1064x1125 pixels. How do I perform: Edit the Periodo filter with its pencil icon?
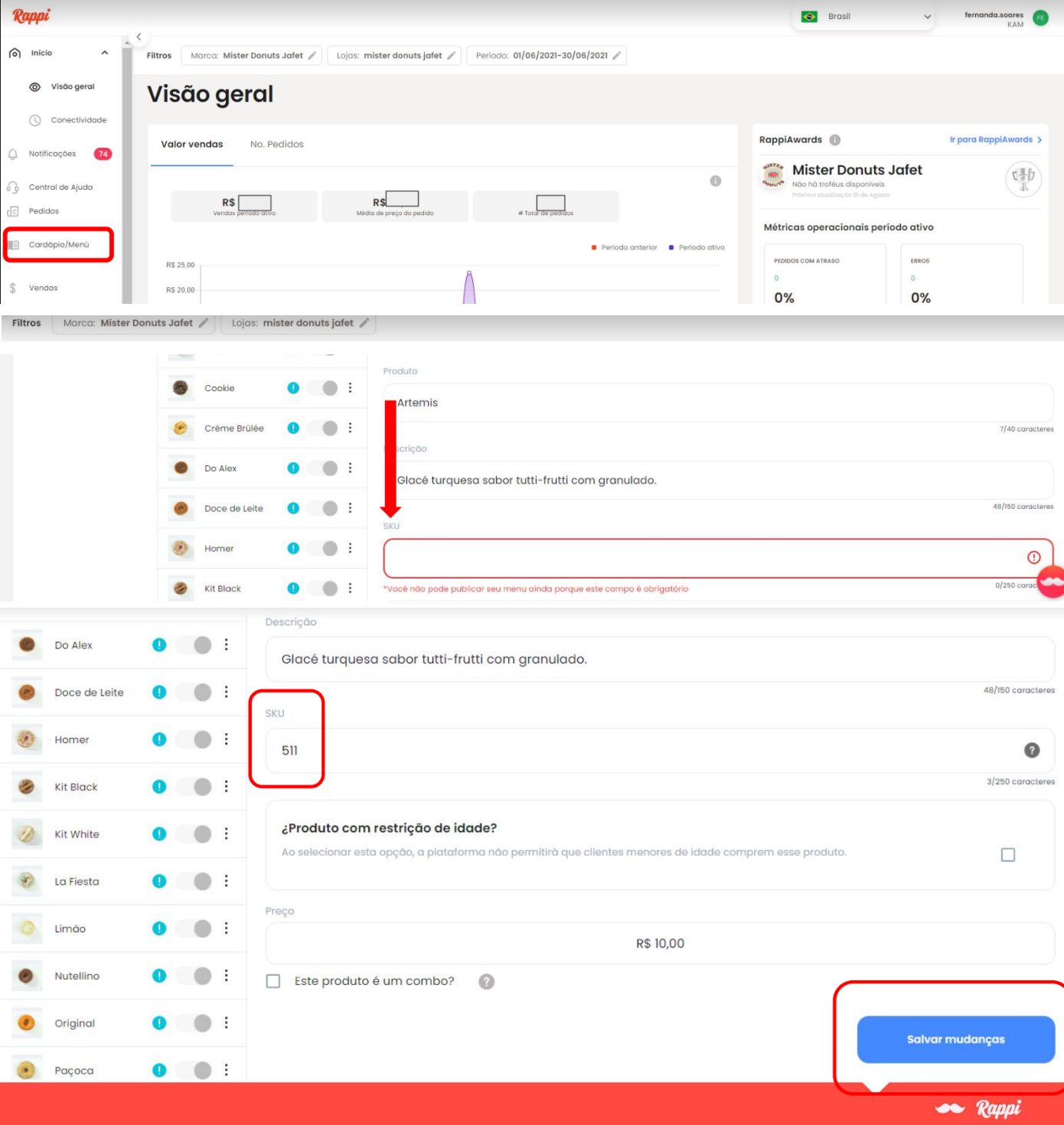[617, 56]
